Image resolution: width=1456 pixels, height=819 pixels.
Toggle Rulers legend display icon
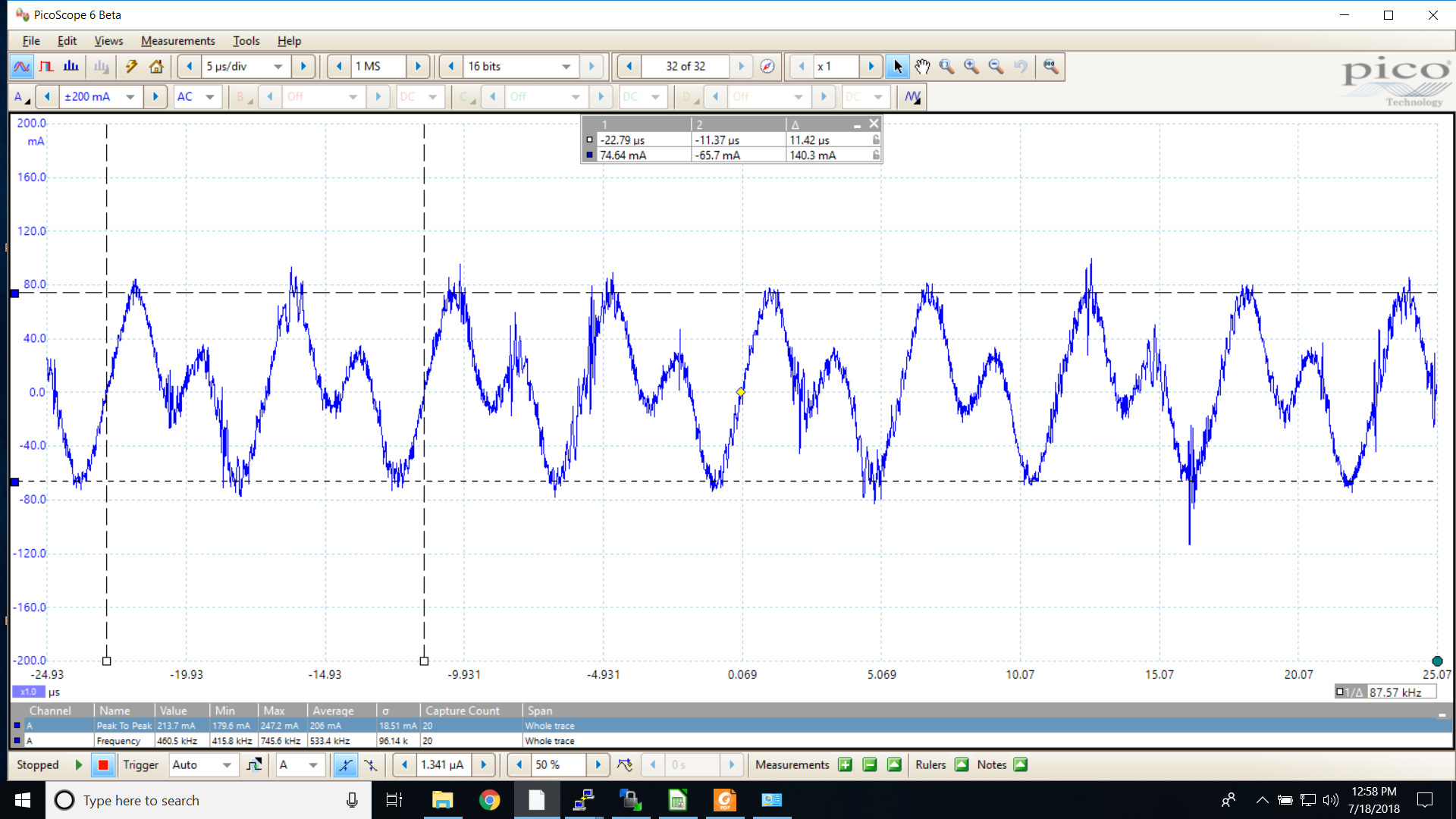[x=962, y=765]
